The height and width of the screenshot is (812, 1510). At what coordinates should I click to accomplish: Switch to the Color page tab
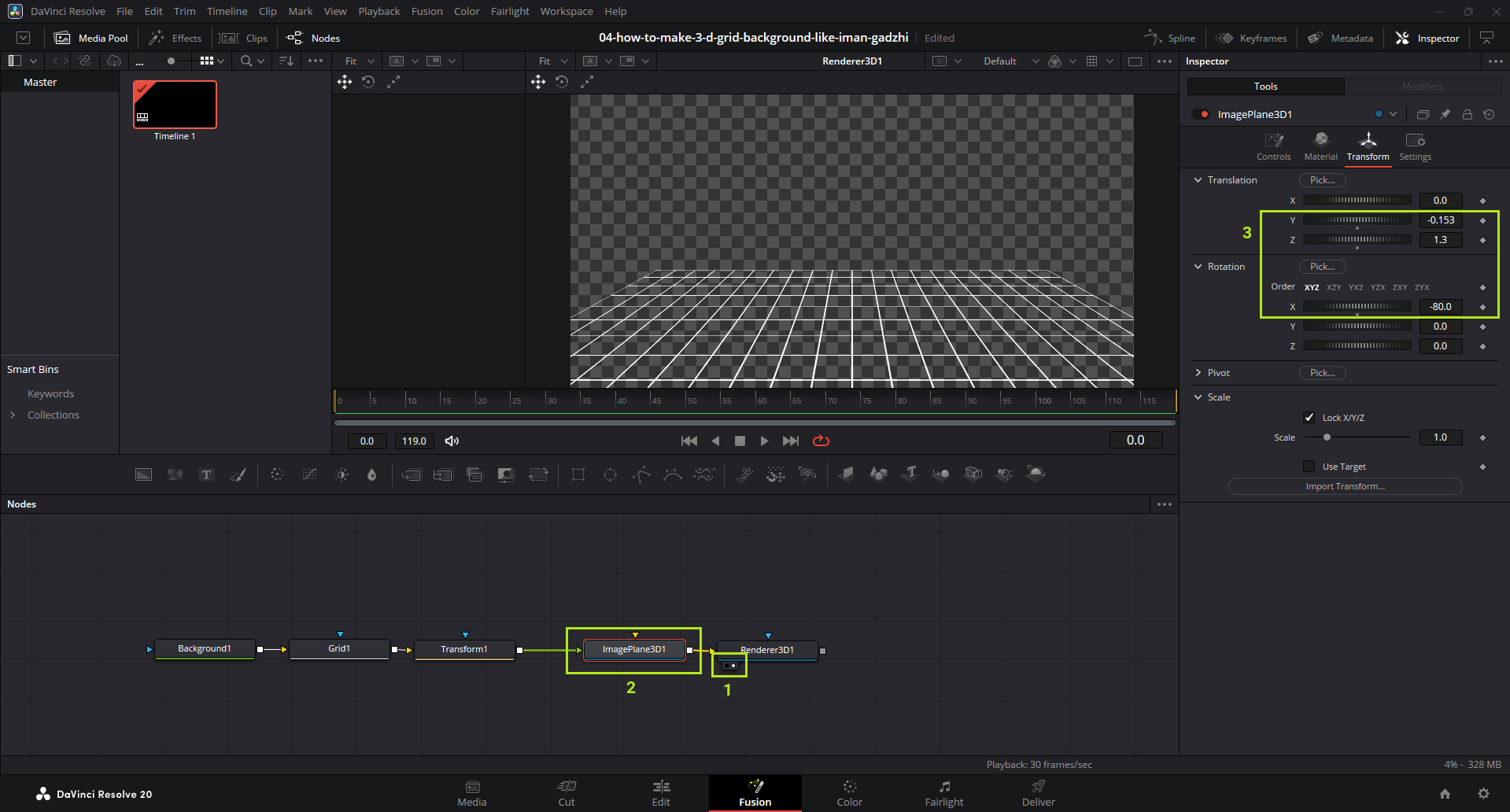[x=849, y=793]
